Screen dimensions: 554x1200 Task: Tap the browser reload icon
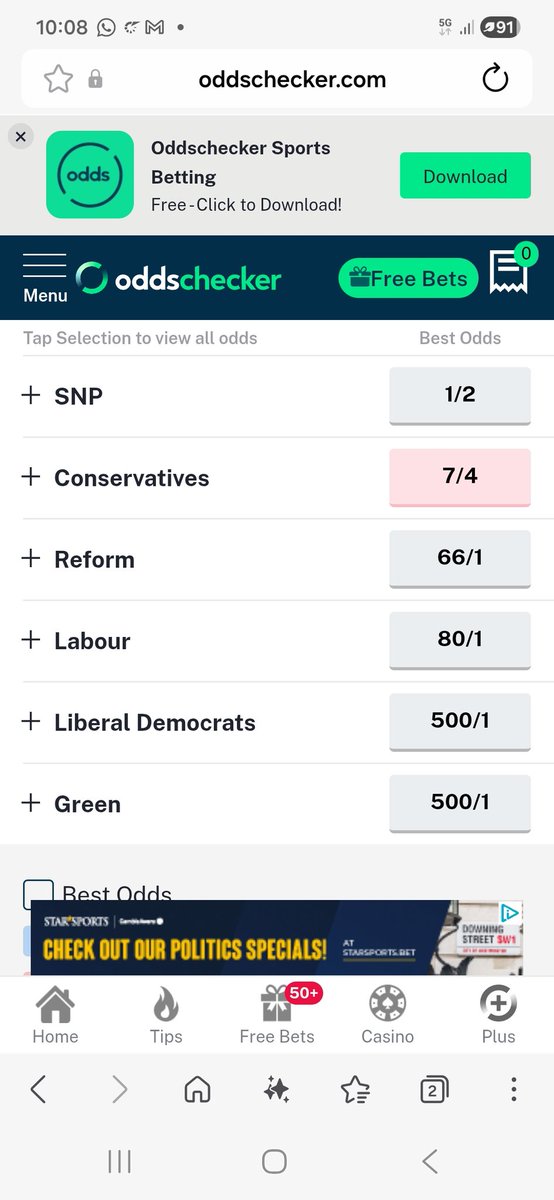495,79
